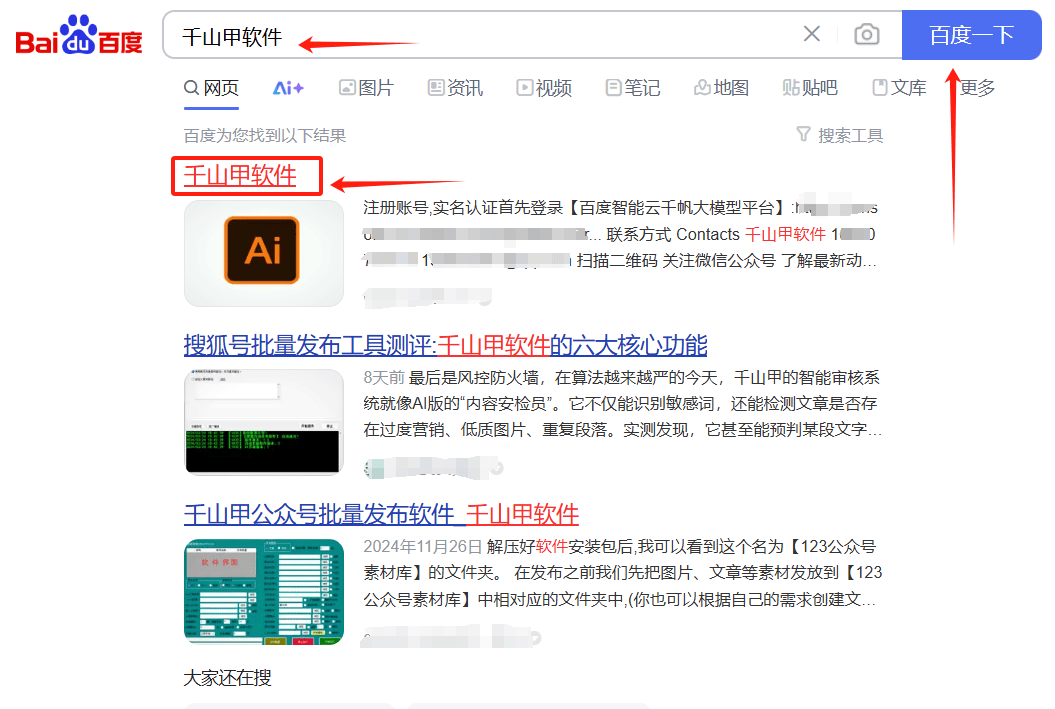
Task: Switch to the 视频 tab
Action: point(544,88)
